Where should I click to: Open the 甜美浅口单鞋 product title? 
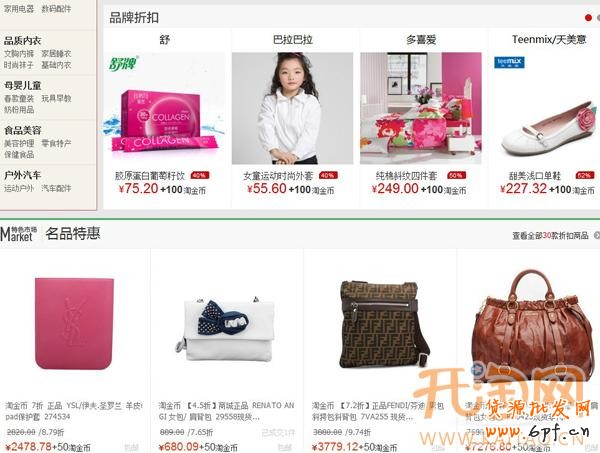[x=535, y=176]
